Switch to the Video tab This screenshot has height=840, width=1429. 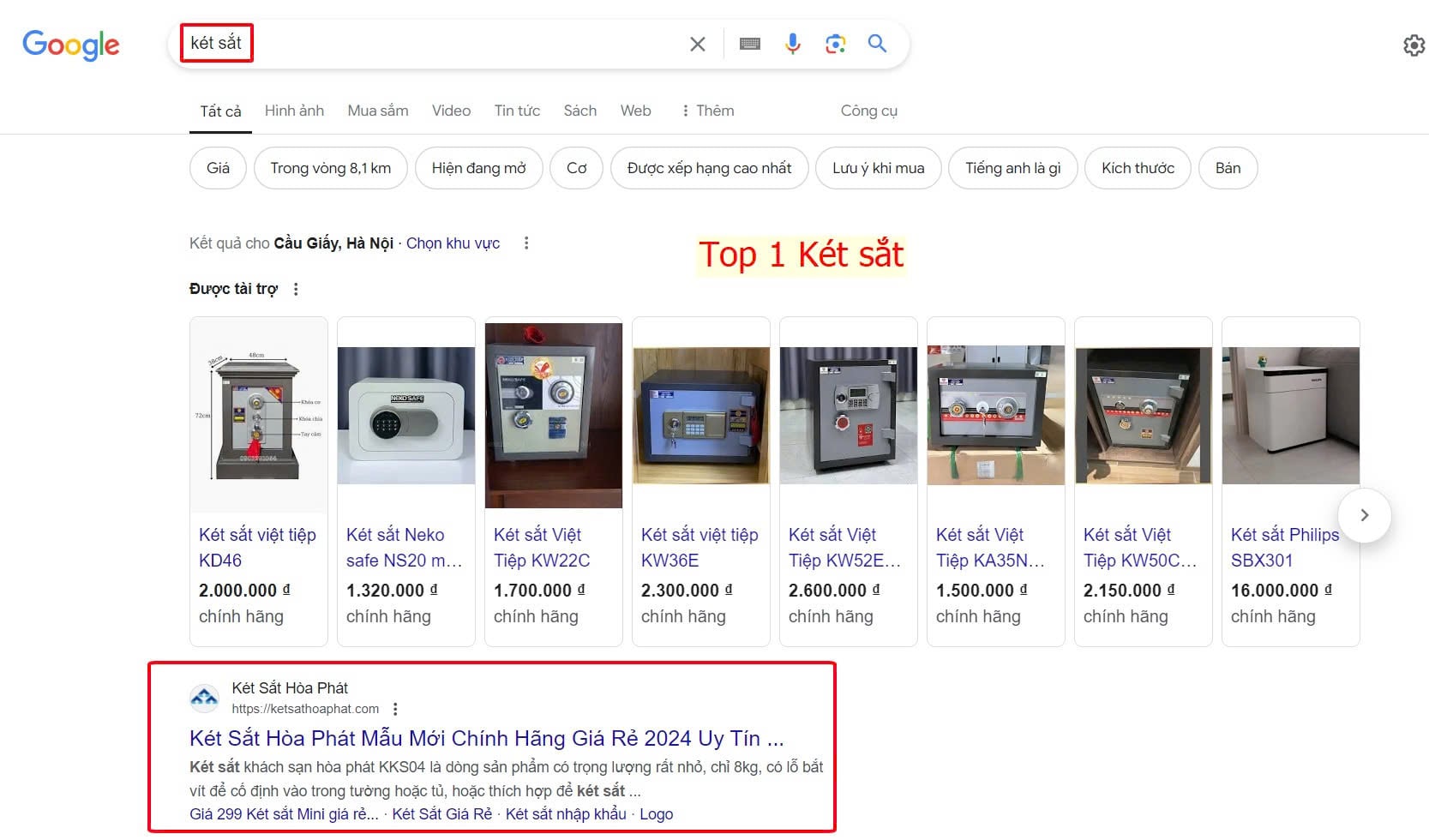(451, 111)
